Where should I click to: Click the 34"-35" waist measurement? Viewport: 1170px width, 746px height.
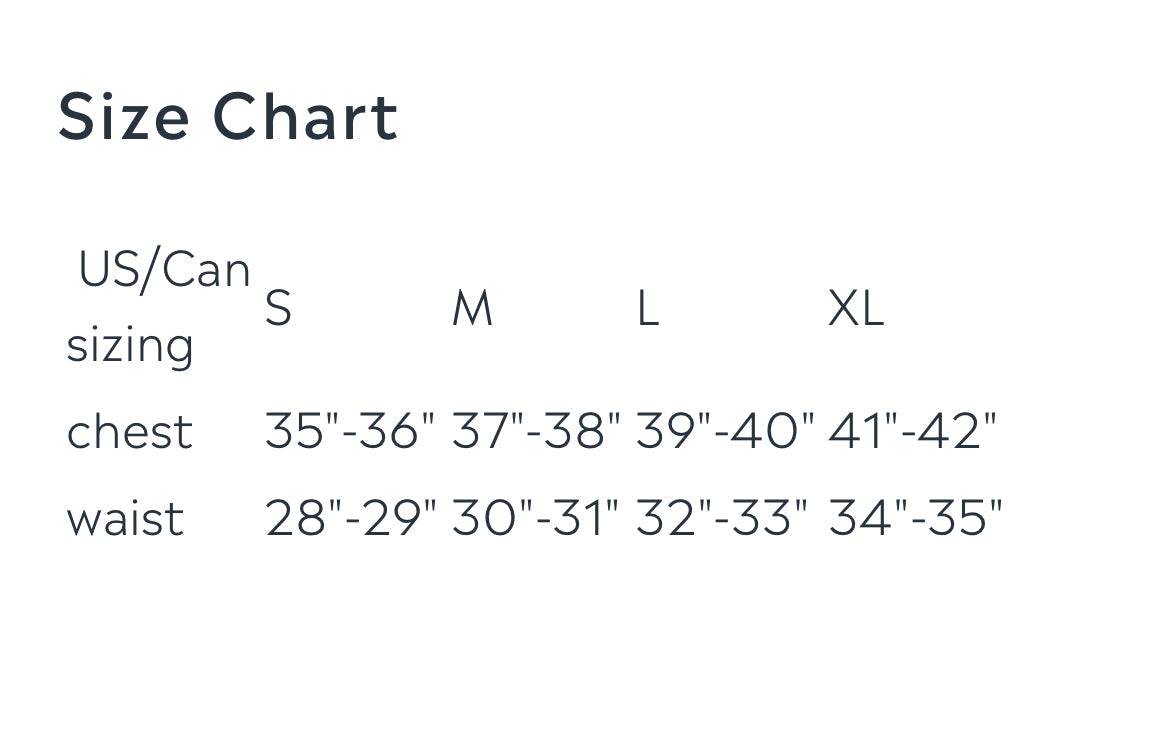[x=915, y=519]
